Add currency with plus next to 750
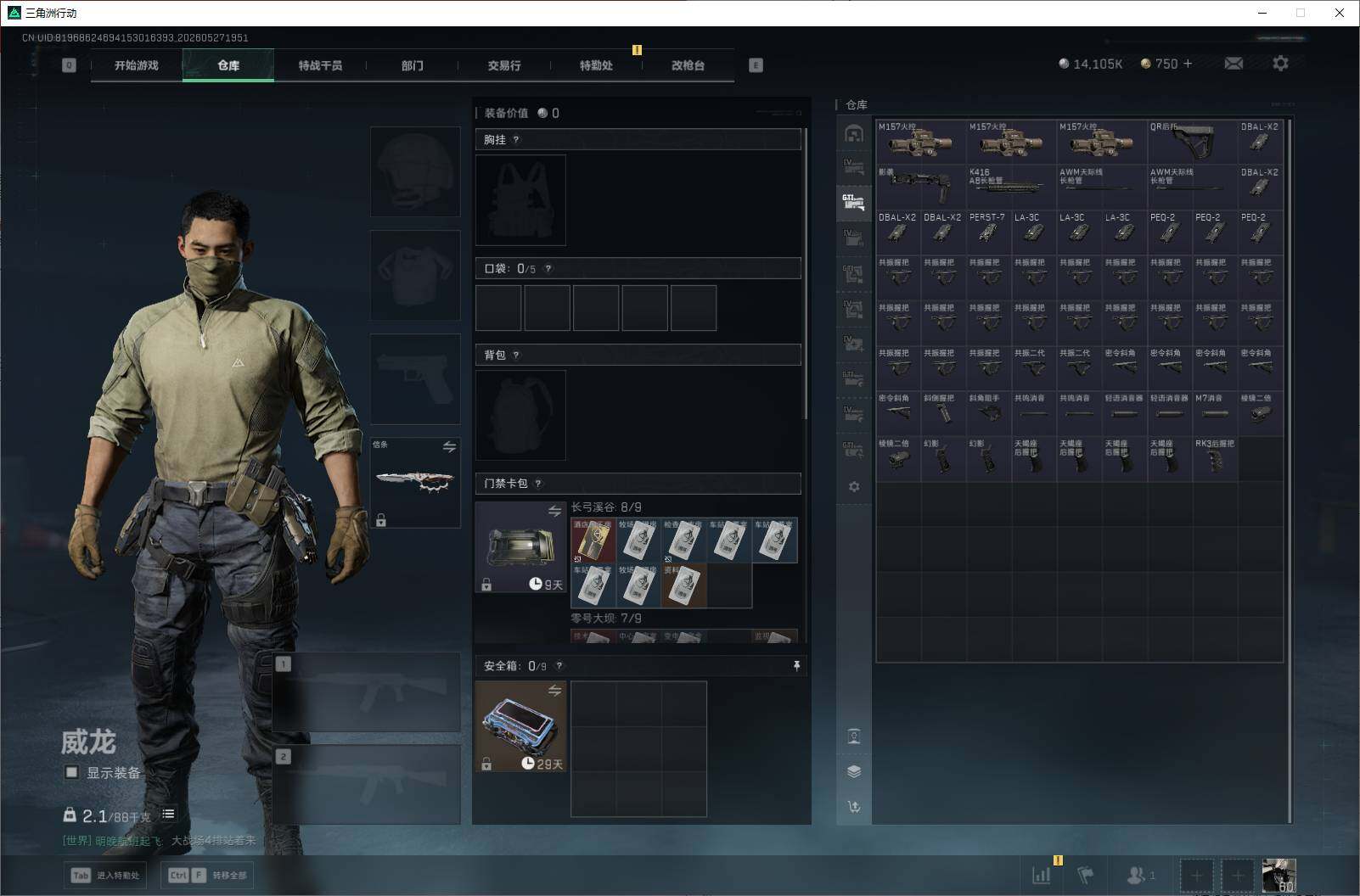The height and width of the screenshot is (896, 1360). tap(1188, 64)
